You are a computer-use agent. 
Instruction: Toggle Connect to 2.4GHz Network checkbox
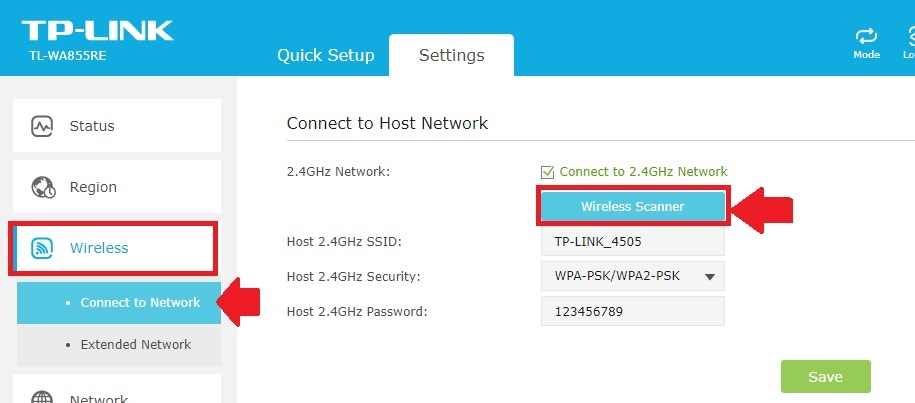pyautogui.click(x=547, y=172)
